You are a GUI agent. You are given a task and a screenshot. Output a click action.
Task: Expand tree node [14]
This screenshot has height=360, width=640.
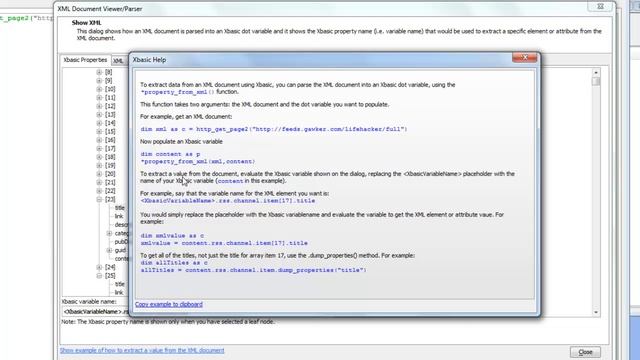click(x=99, y=123)
